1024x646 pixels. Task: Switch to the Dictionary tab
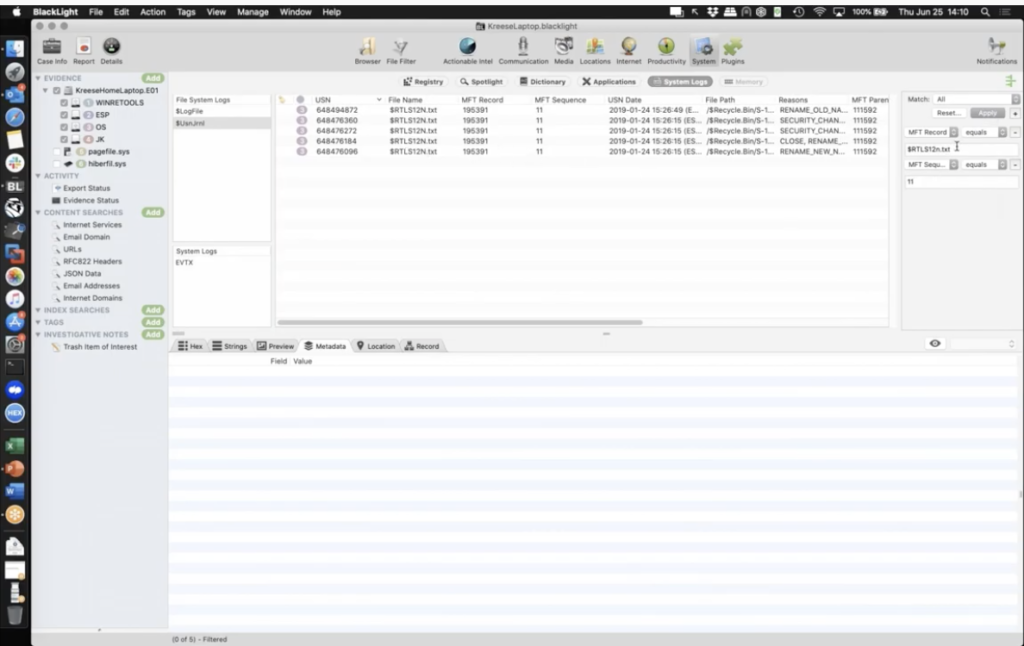(542, 82)
